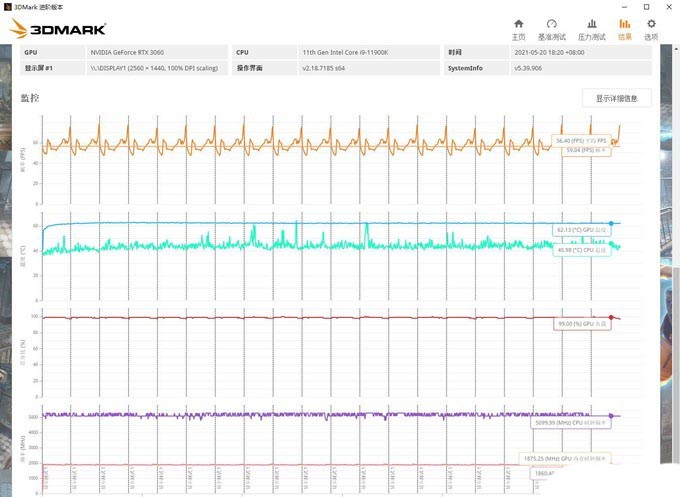Click the 3DMARK logo in the header
The width and height of the screenshot is (680, 497).
(57, 29)
